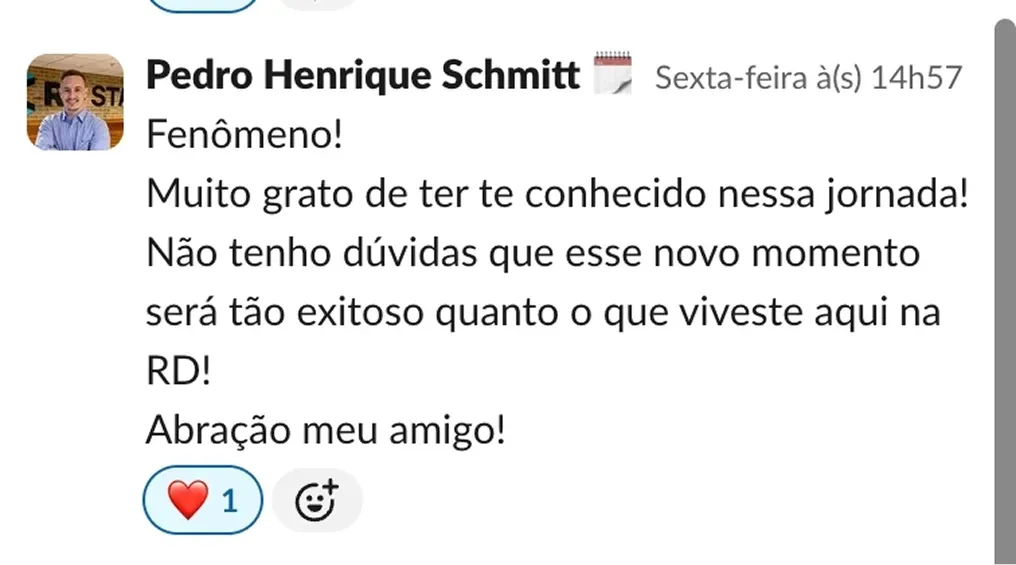Image resolution: width=1016 pixels, height=565 pixels.
Task: Click the red heart emoji in the reaction
Action: pyautogui.click(x=187, y=499)
